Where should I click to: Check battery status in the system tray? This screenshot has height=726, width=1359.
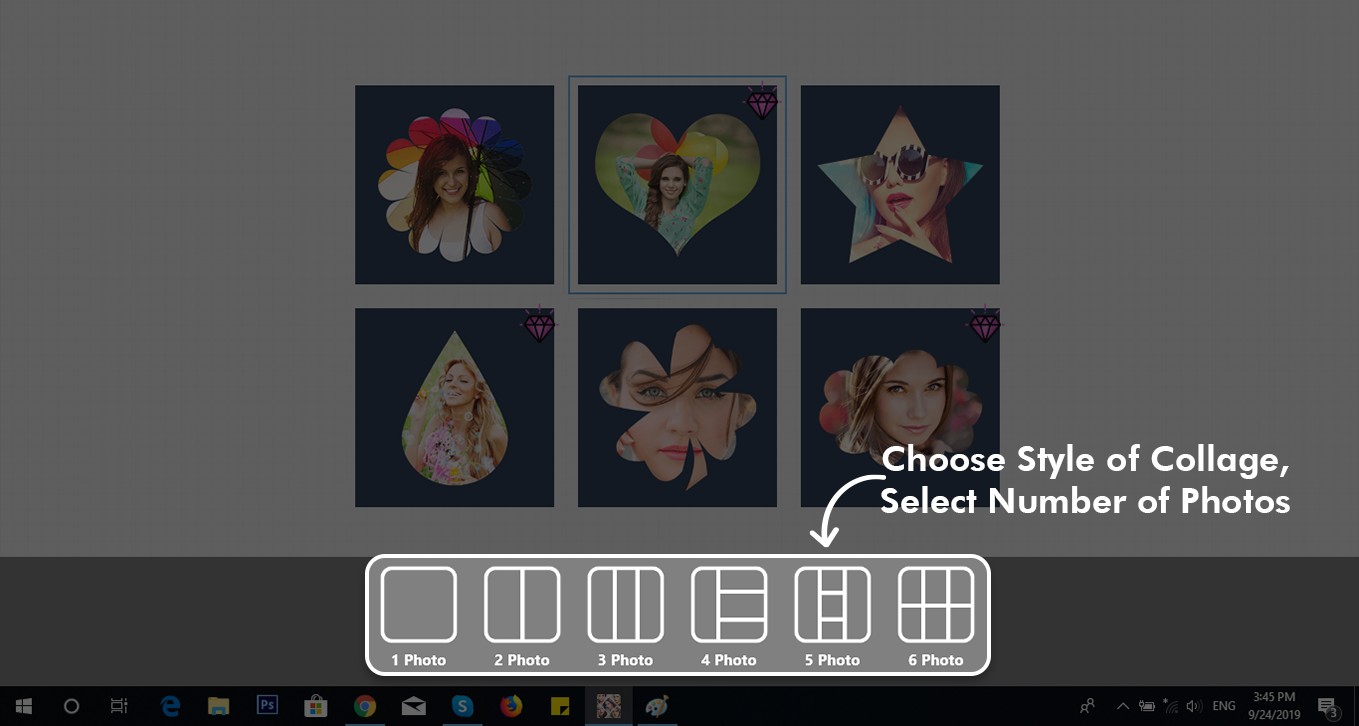(x=1146, y=706)
